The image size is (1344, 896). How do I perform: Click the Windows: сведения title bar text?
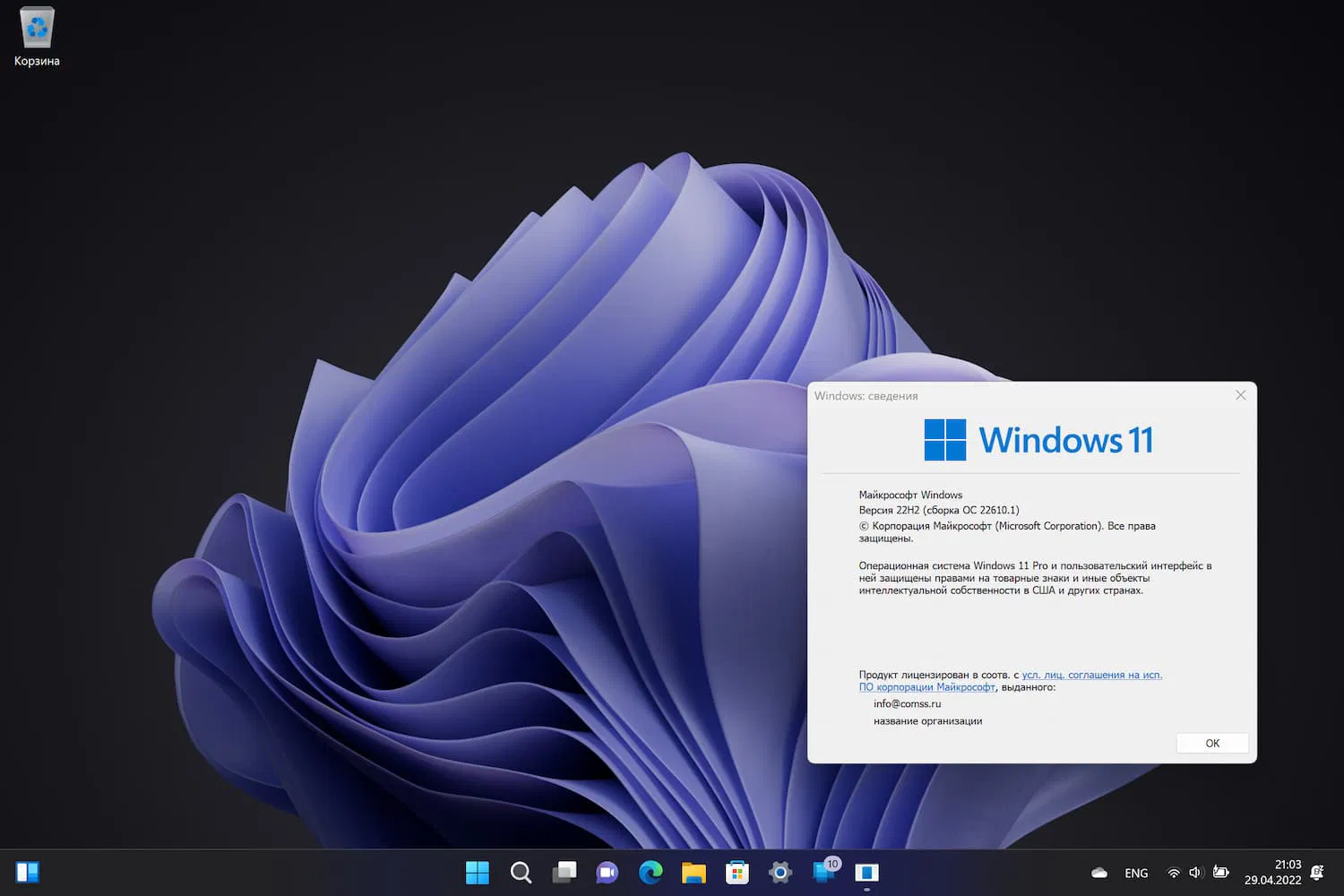point(866,396)
